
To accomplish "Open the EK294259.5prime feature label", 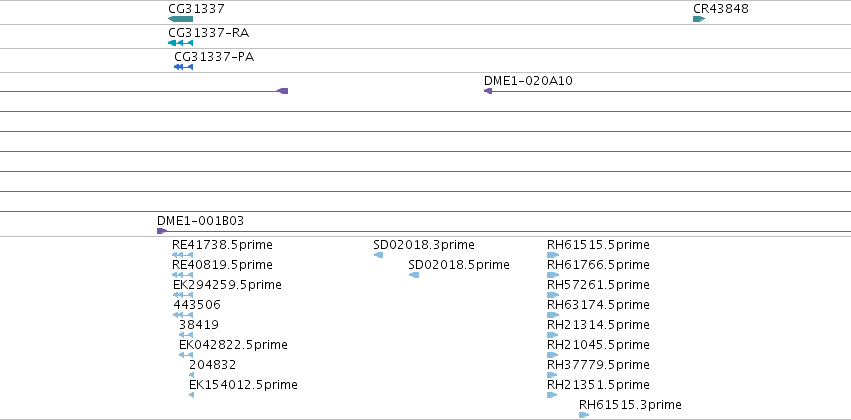I will tap(227, 285).
